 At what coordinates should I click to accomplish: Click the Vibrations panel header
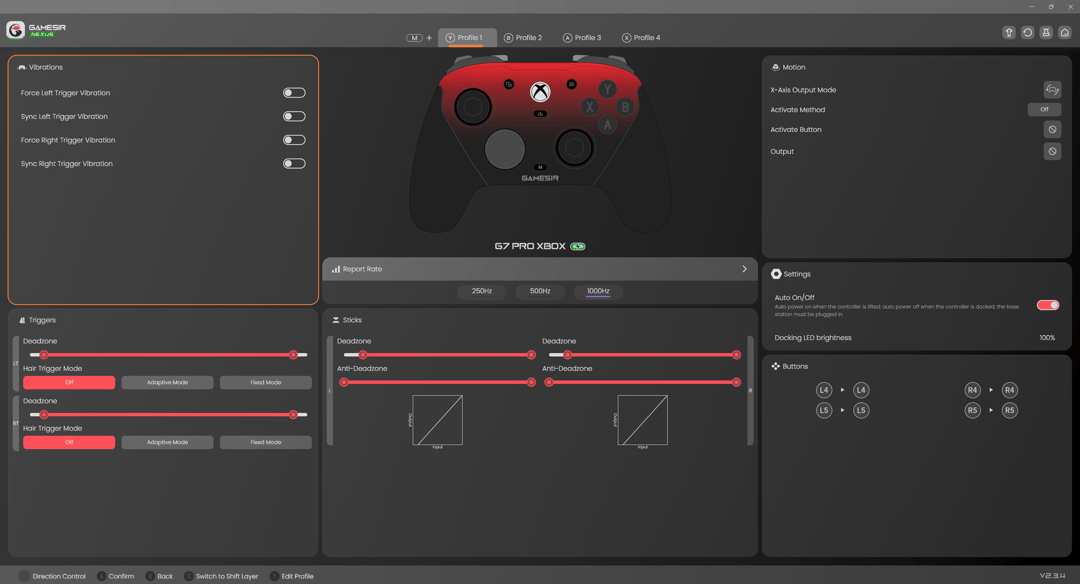point(40,67)
